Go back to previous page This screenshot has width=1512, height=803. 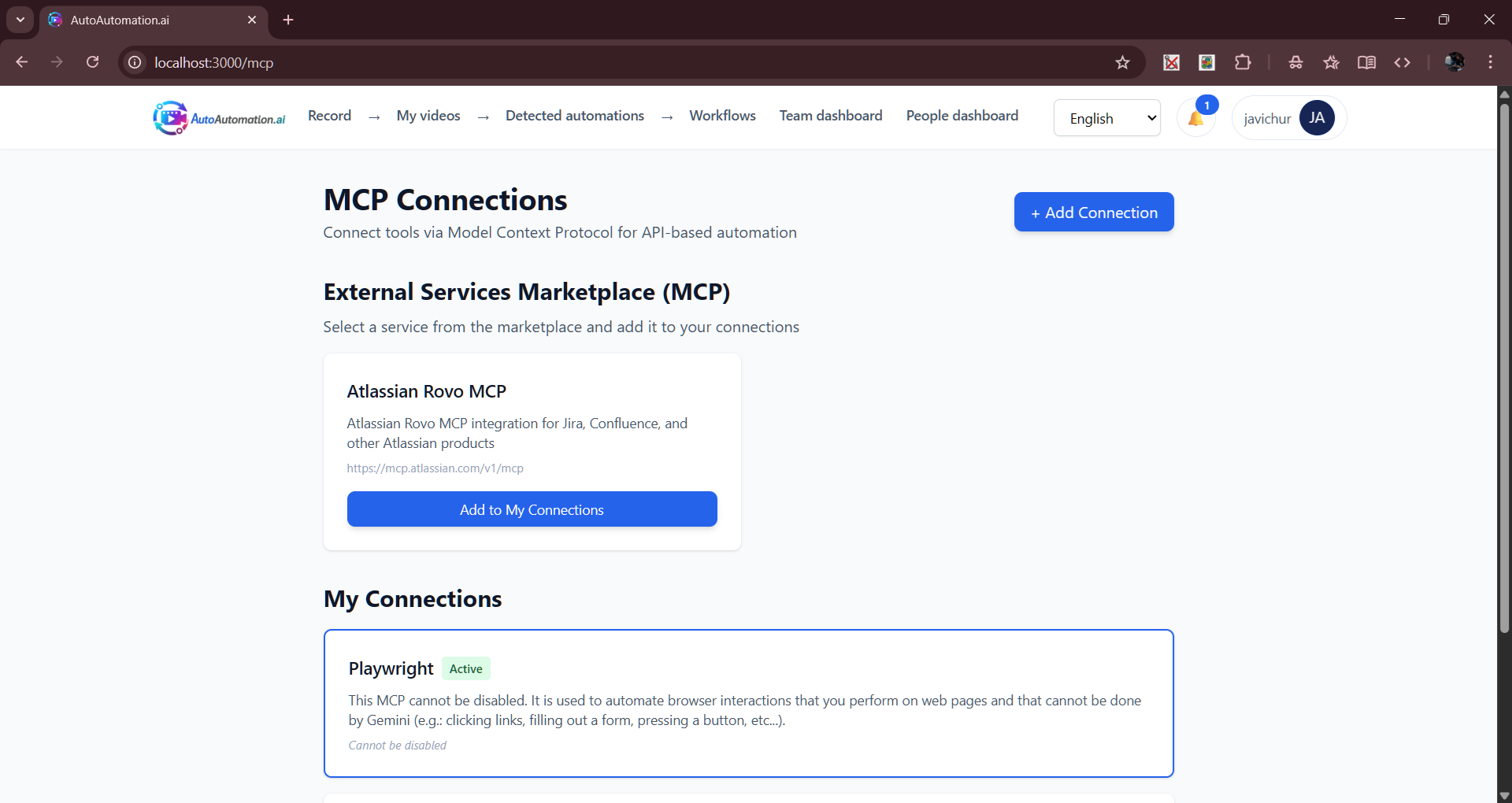22,62
